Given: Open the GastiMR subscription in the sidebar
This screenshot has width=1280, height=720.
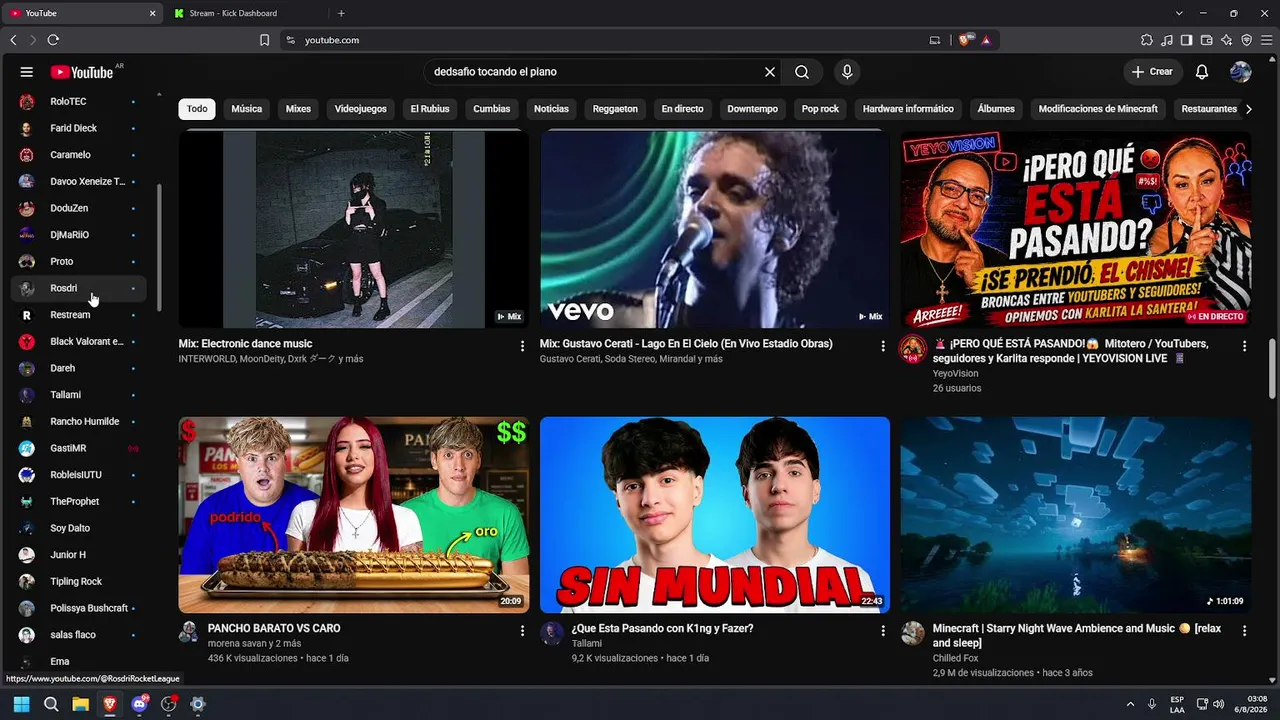Looking at the screenshot, I should point(78,448).
